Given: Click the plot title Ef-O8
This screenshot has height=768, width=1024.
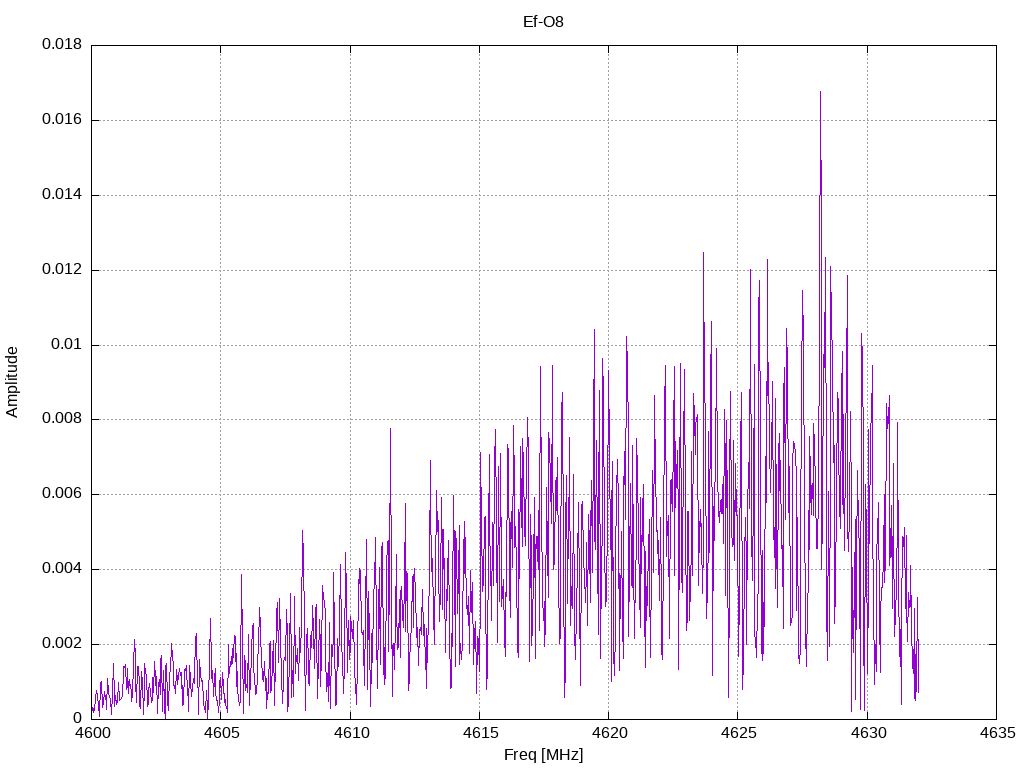Looking at the screenshot, I should click(543, 22).
